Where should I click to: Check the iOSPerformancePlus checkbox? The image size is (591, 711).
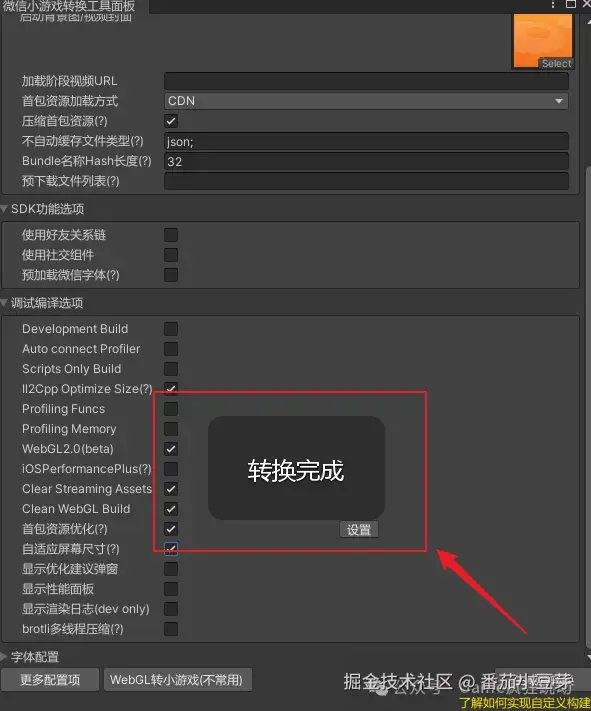point(171,469)
